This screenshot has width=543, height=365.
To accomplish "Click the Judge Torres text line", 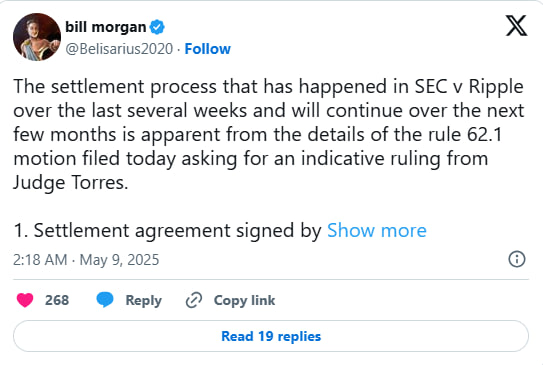I will click(x=71, y=182).
